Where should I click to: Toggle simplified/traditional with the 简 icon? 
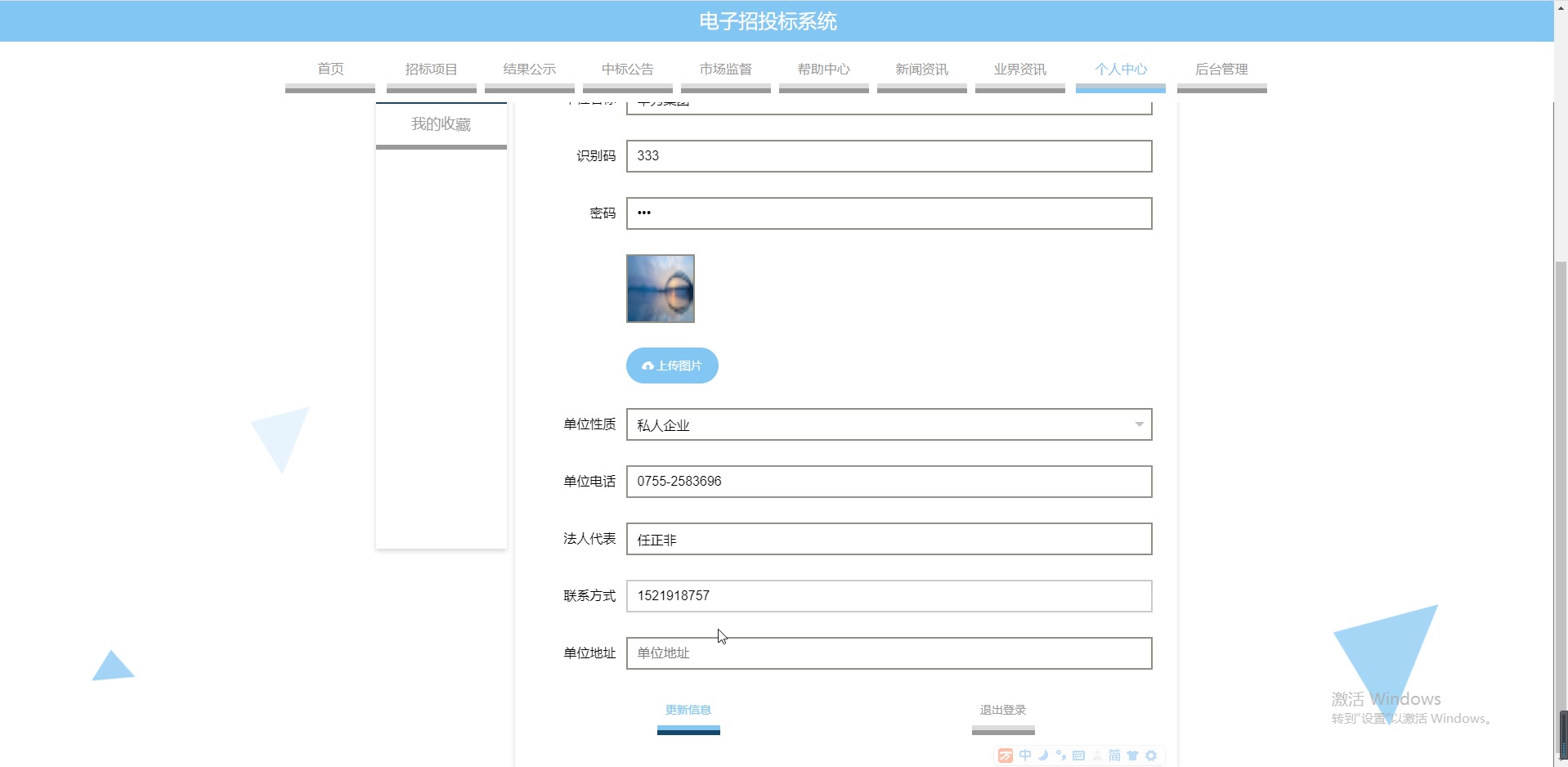point(1113,755)
